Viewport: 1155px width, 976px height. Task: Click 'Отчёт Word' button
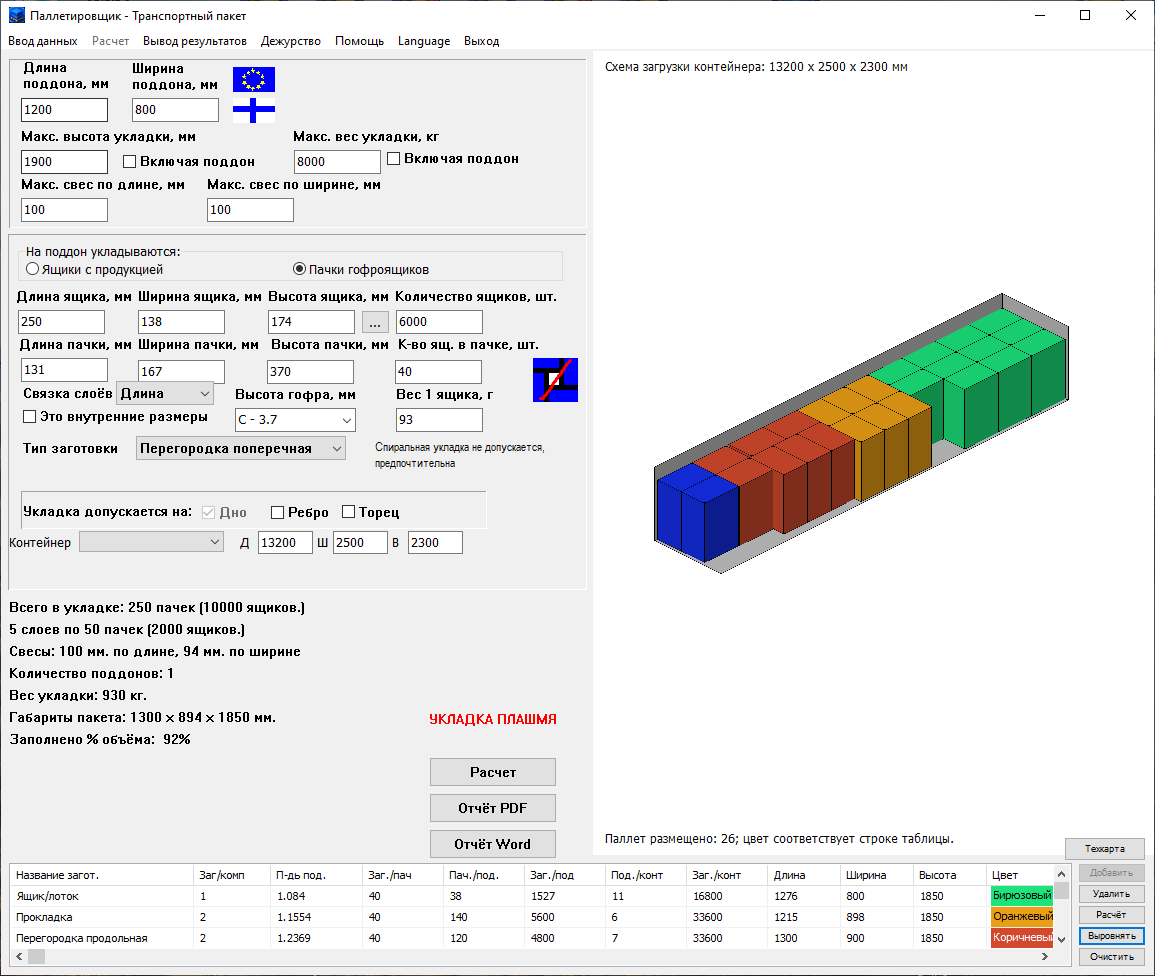[x=493, y=844]
